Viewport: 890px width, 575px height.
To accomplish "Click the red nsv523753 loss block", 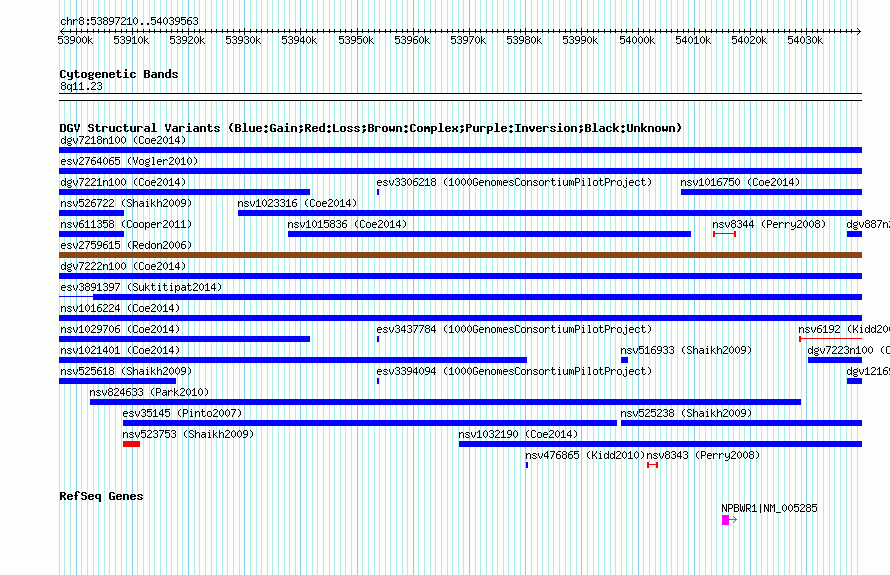I will point(131,444).
